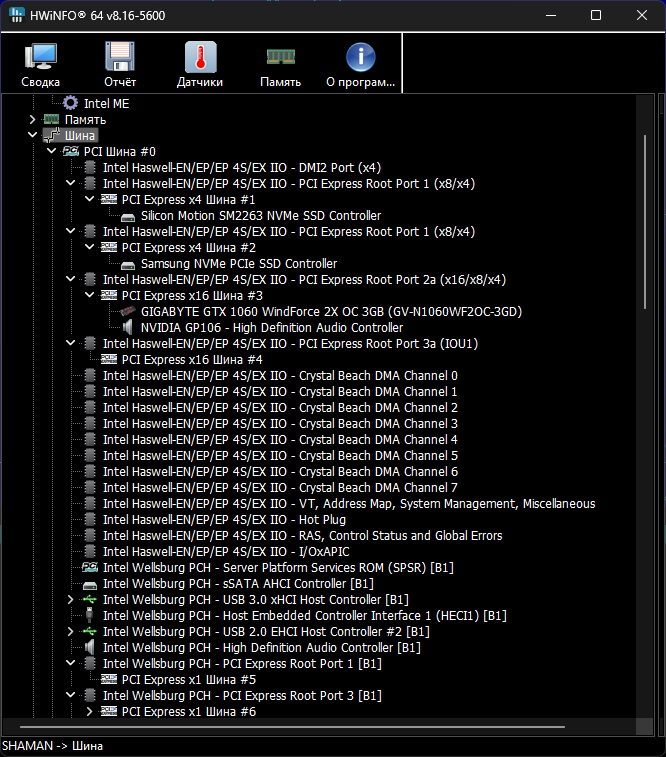Click the horizontal scrollbar thumb

292,726
